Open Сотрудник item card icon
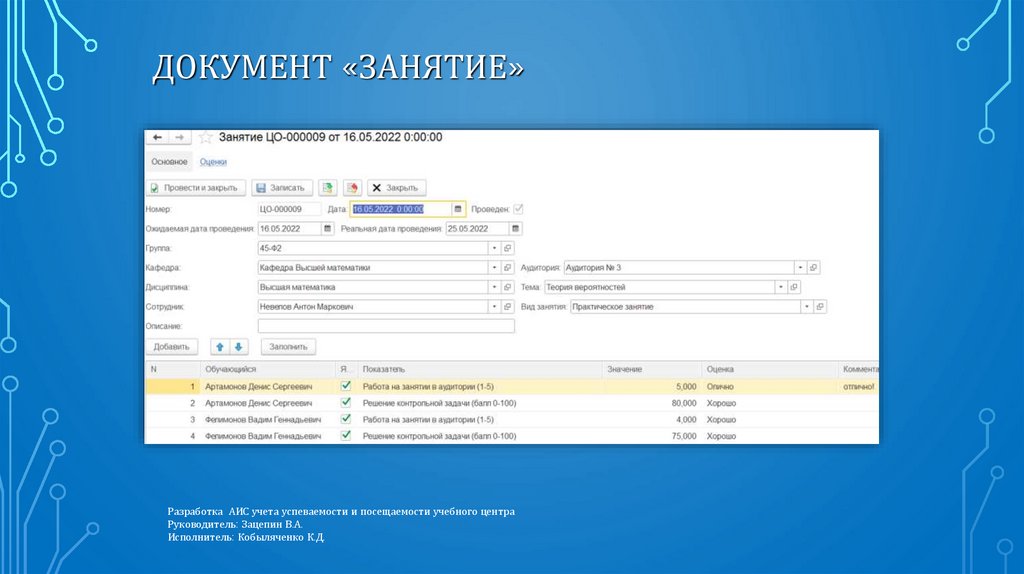The image size is (1024, 574). [507, 307]
